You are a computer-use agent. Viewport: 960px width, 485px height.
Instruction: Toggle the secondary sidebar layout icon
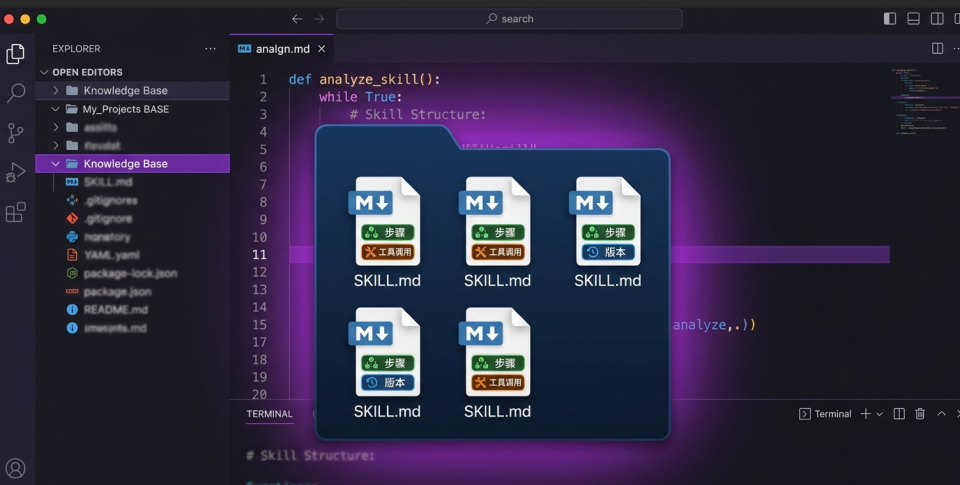pos(937,19)
